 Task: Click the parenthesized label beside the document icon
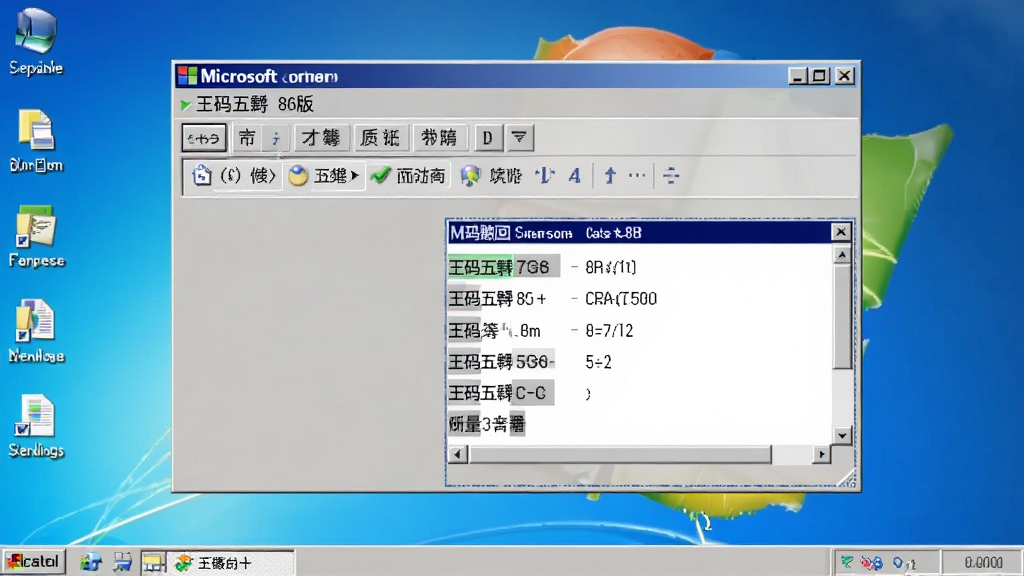coord(248,175)
